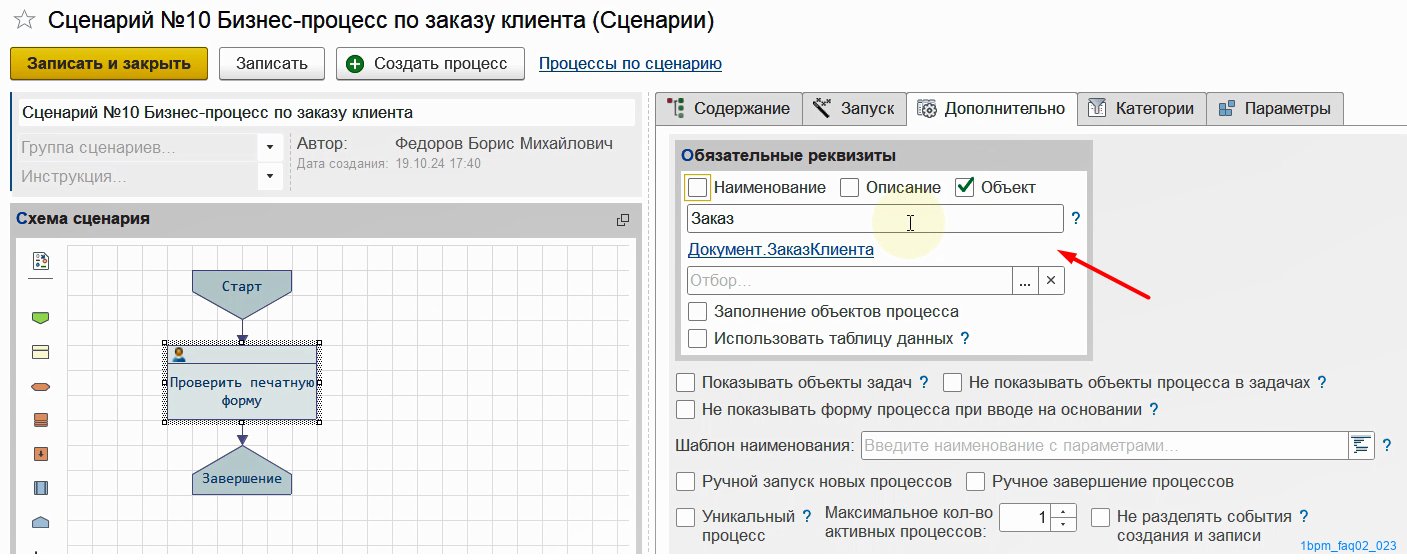Image resolution: width=1407 pixels, height=560 pixels.
Task: Switch to the Содержание tab
Action: pyautogui.click(x=730, y=108)
